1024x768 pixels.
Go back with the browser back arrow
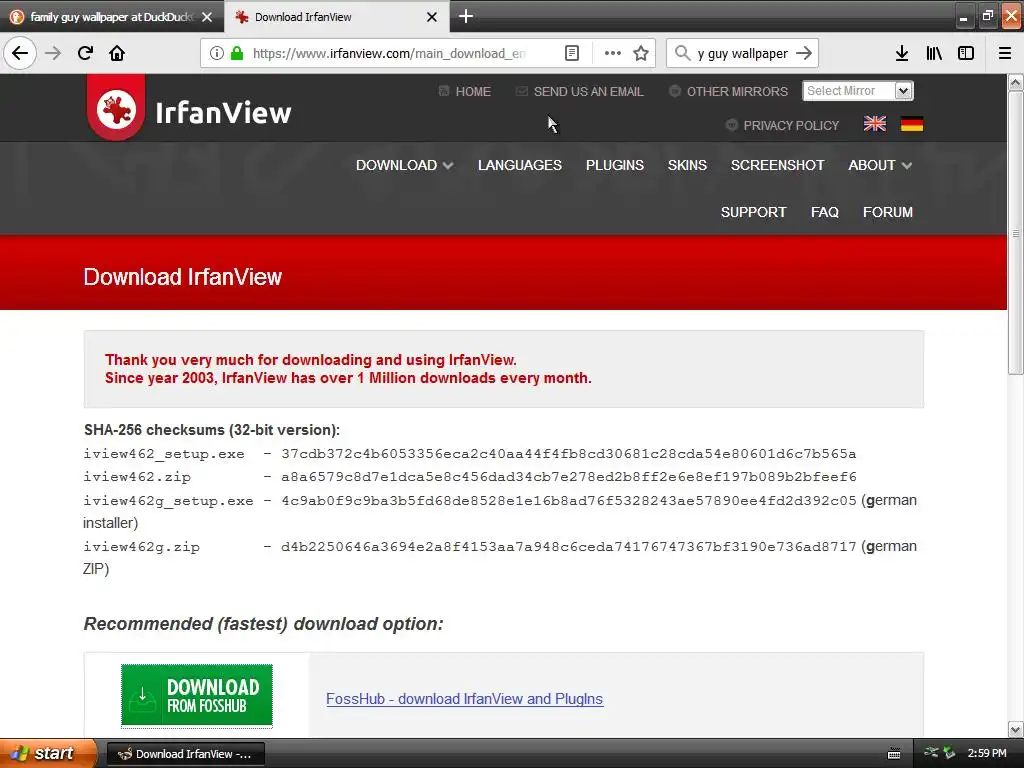(x=20, y=53)
